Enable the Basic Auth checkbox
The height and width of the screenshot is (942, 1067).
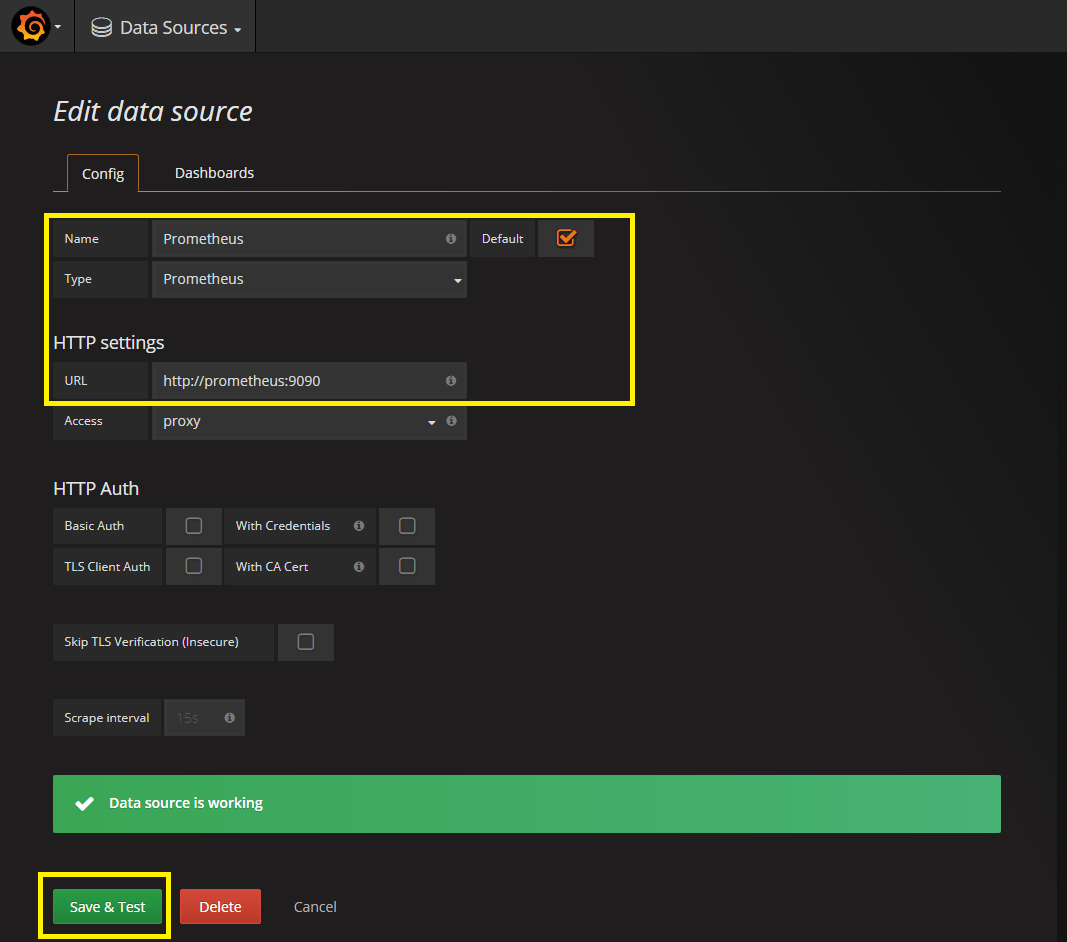pos(194,525)
